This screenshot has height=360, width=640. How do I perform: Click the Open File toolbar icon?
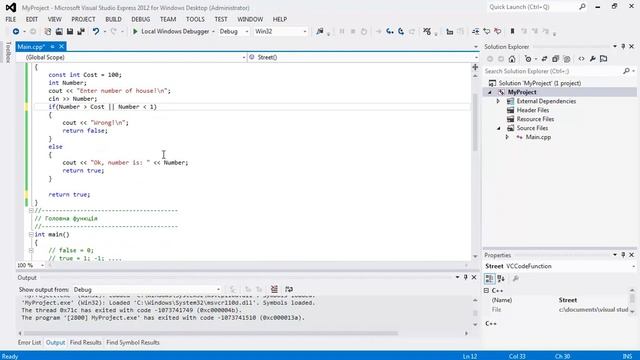coord(59,31)
